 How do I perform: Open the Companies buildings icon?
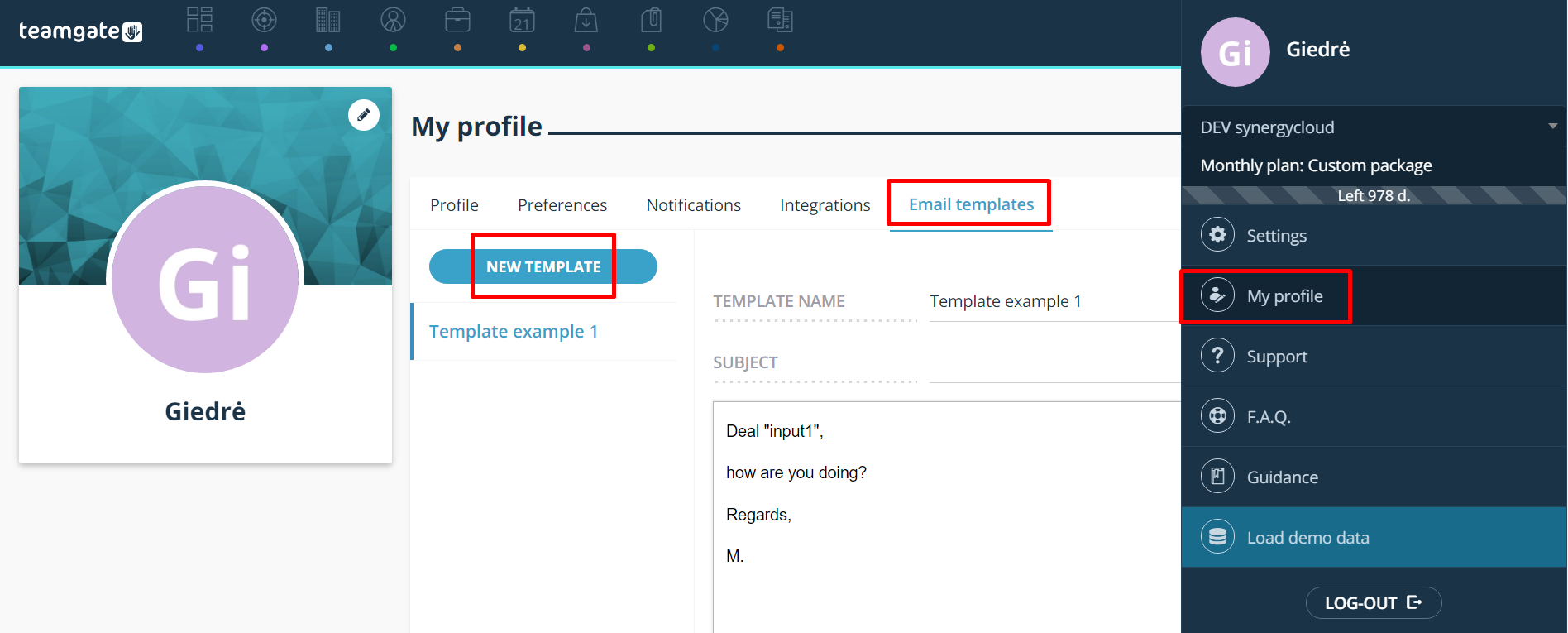pyautogui.click(x=328, y=20)
